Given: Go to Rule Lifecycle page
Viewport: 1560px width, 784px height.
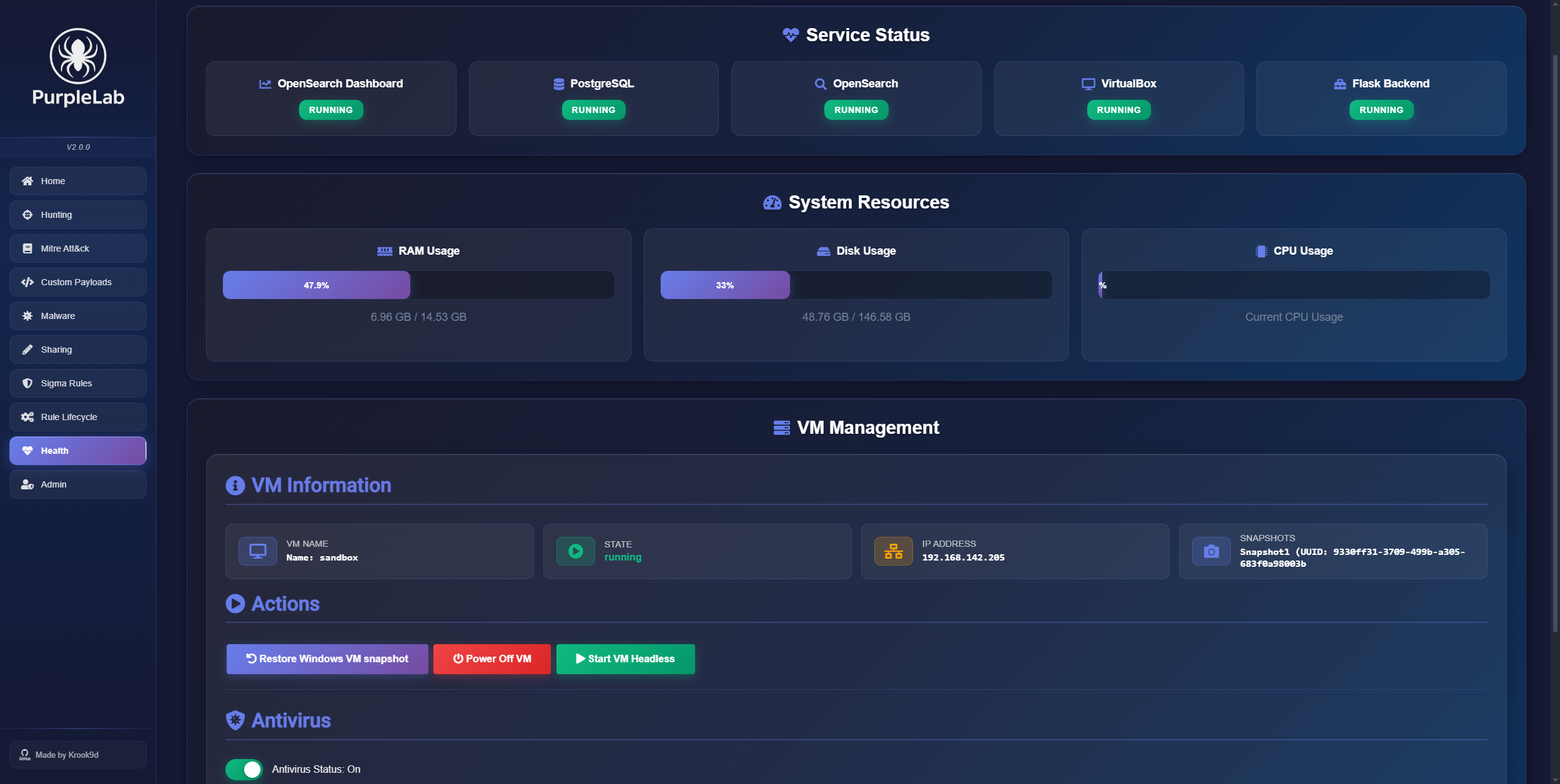Looking at the screenshot, I should 78,417.
